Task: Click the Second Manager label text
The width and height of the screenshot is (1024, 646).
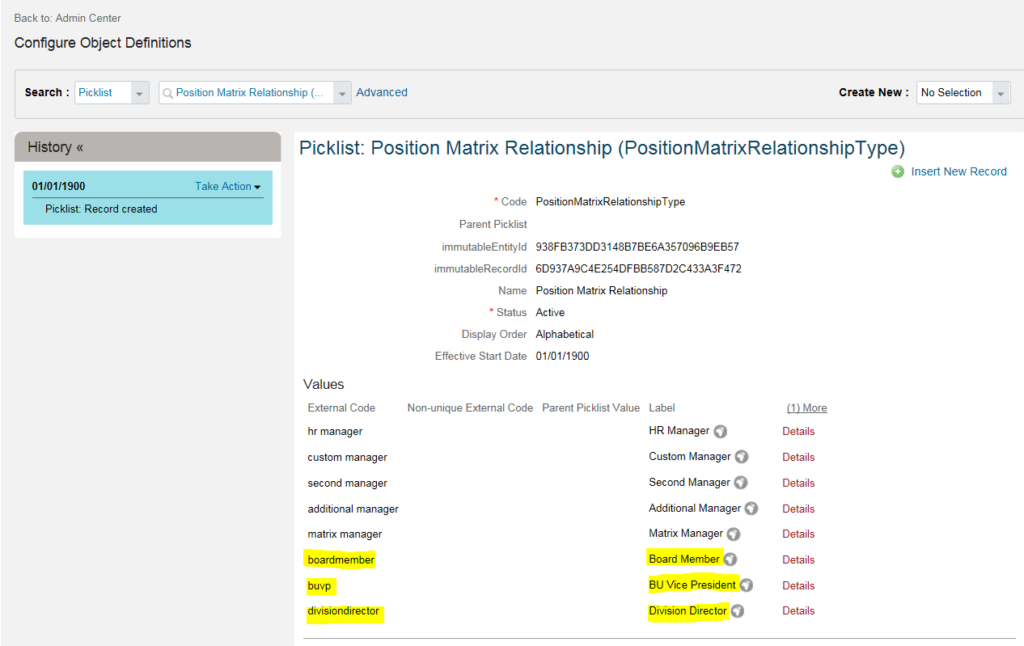Action: [689, 482]
